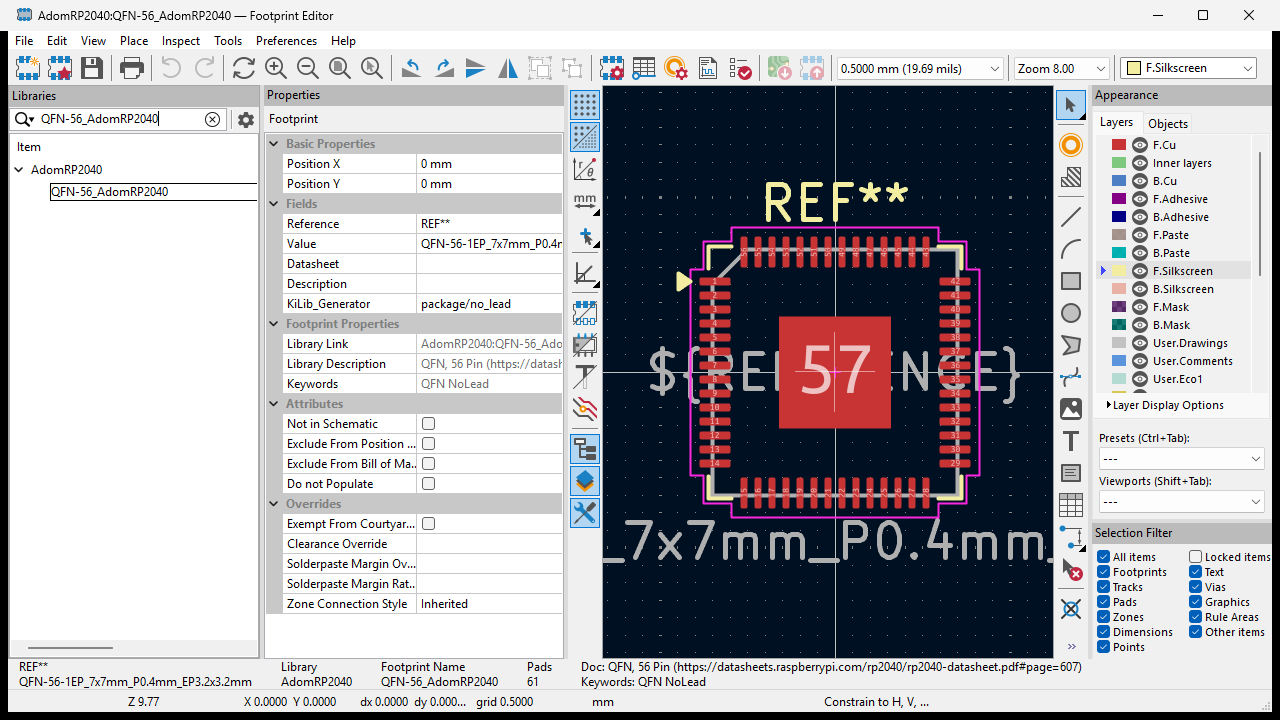The image size is (1280, 720).
Task: Toggle Exempt From Courtyard checkbox
Action: point(428,524)
